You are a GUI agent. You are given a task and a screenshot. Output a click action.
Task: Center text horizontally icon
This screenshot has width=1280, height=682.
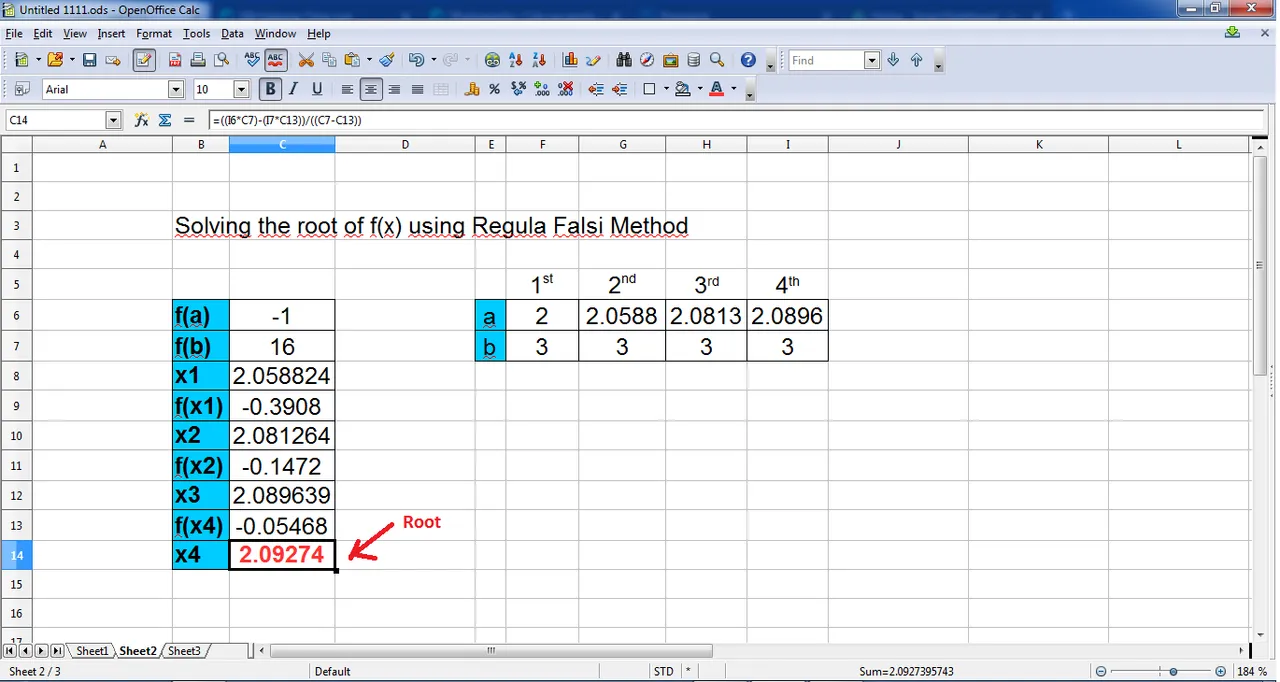pos(371,90)
